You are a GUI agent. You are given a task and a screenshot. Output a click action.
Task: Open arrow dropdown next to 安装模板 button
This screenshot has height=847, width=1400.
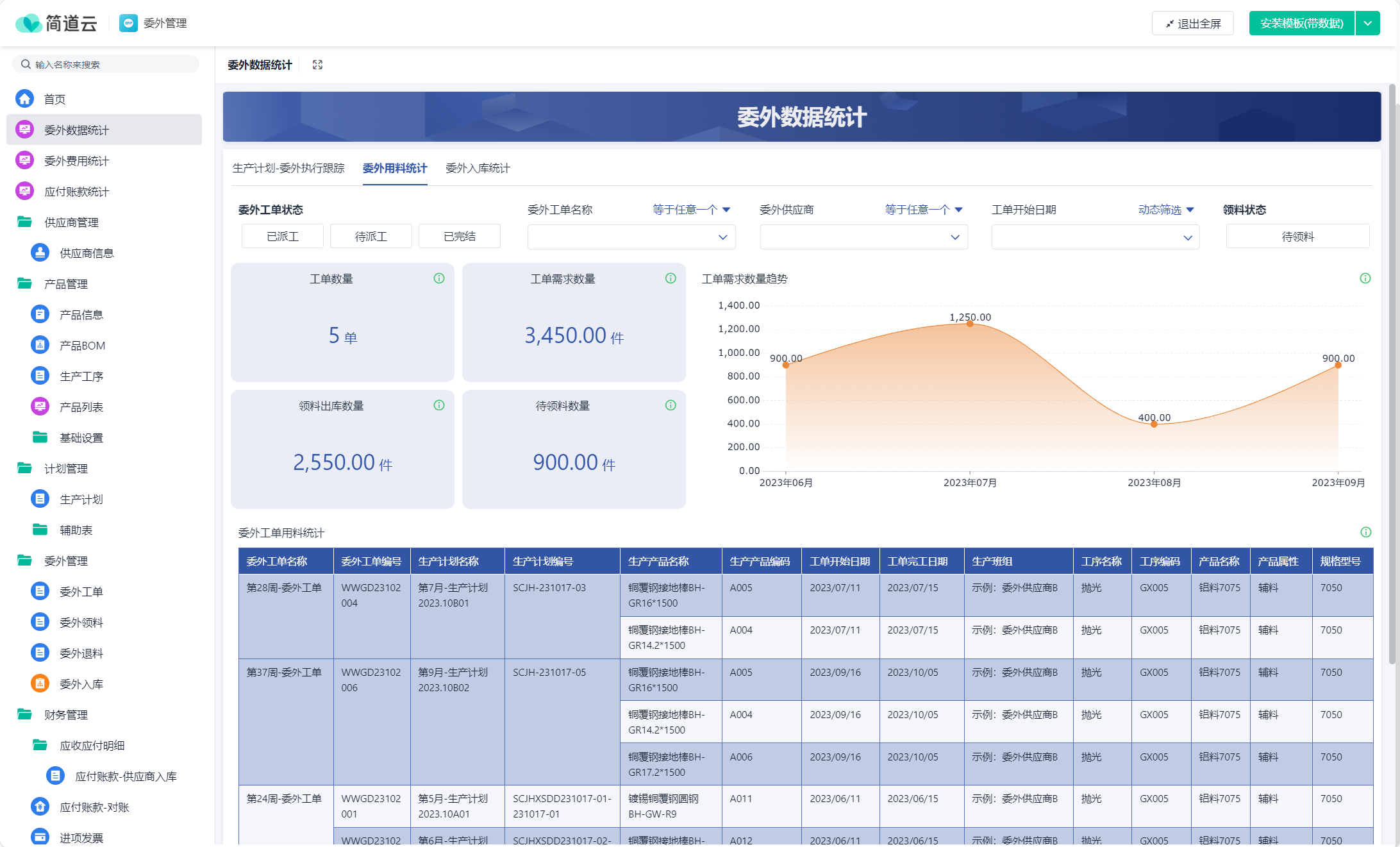click(1367, 24)
